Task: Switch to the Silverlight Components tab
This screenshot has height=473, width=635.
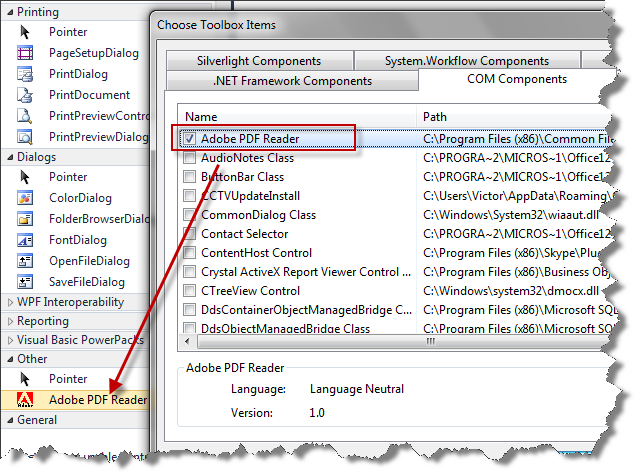Action: tap(259, 61)
